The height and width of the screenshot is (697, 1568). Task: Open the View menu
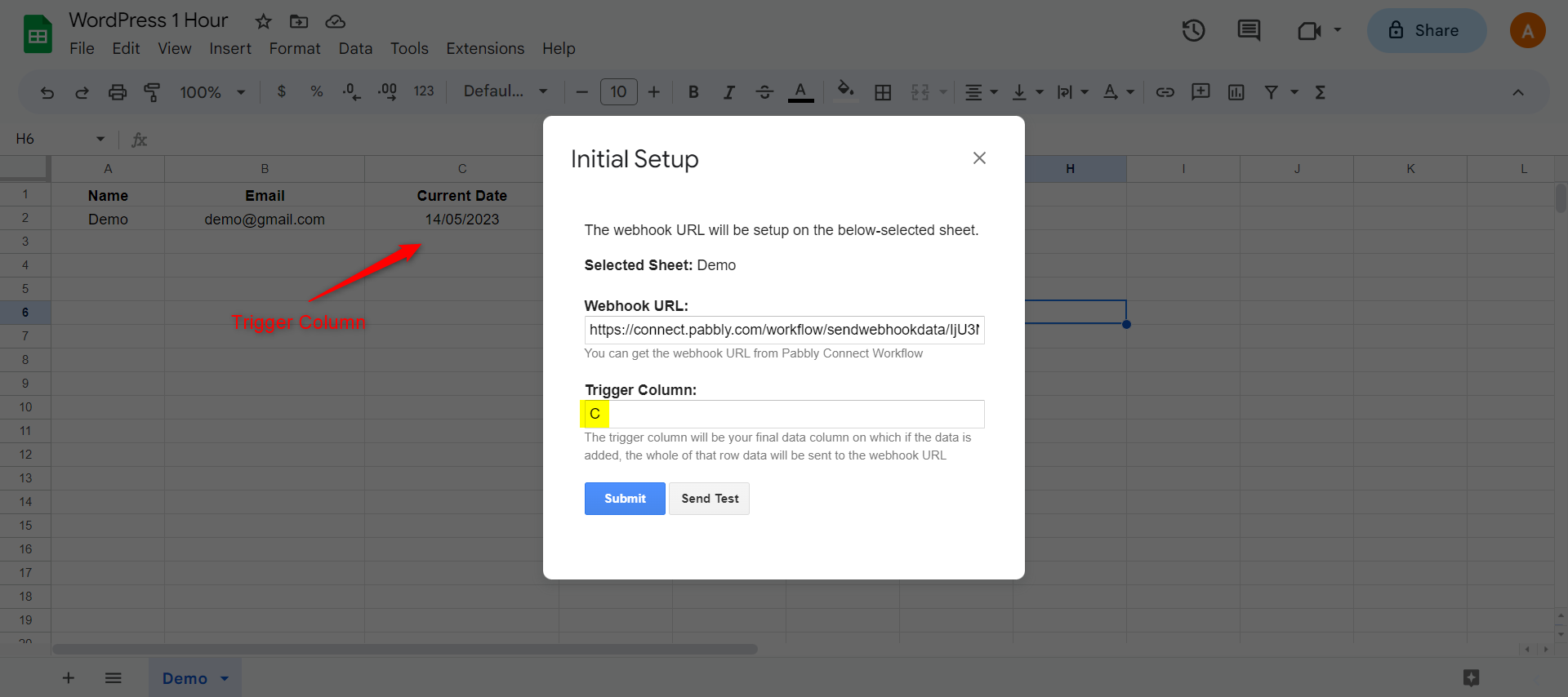point(175,49)
